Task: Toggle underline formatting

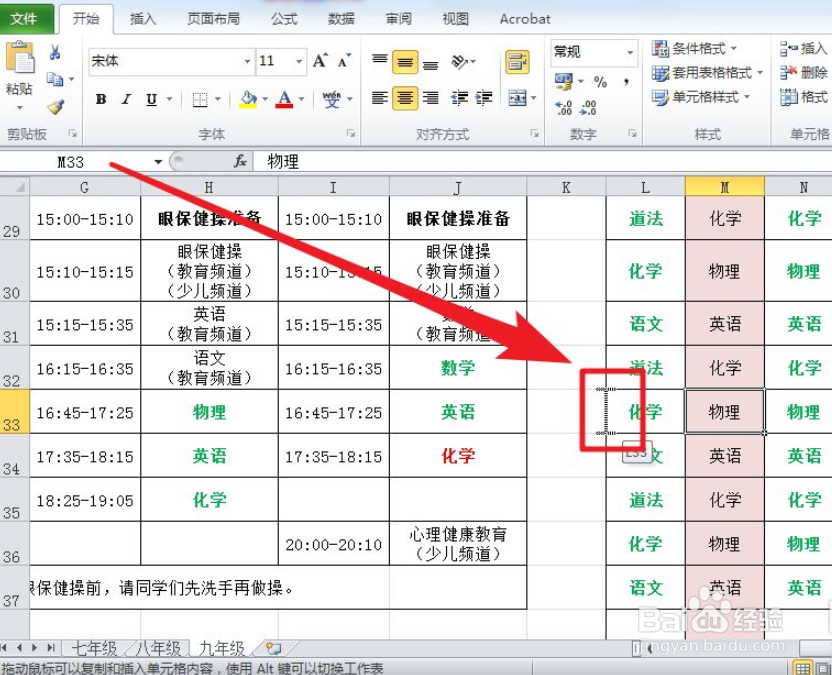Action: [x=152, y=99]
